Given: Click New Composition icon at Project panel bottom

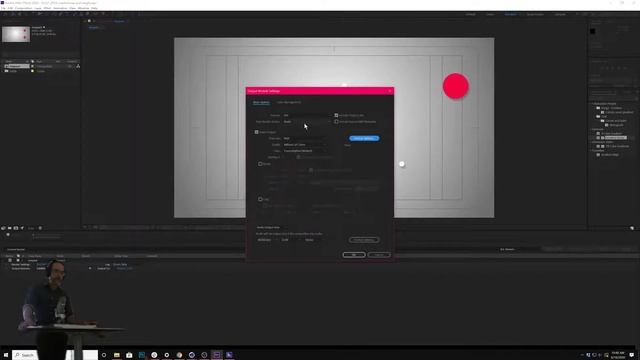Looking at the screenshot, I should pyautogui.click(x=16, y=228).
